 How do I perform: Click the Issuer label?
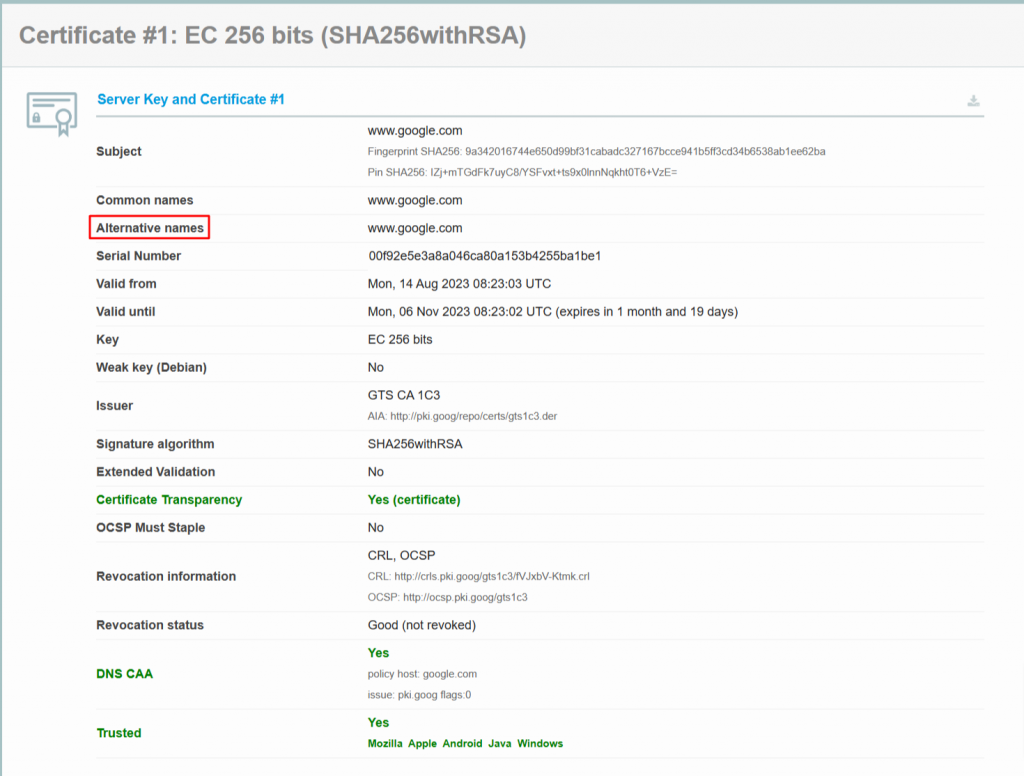coord(114,406)
